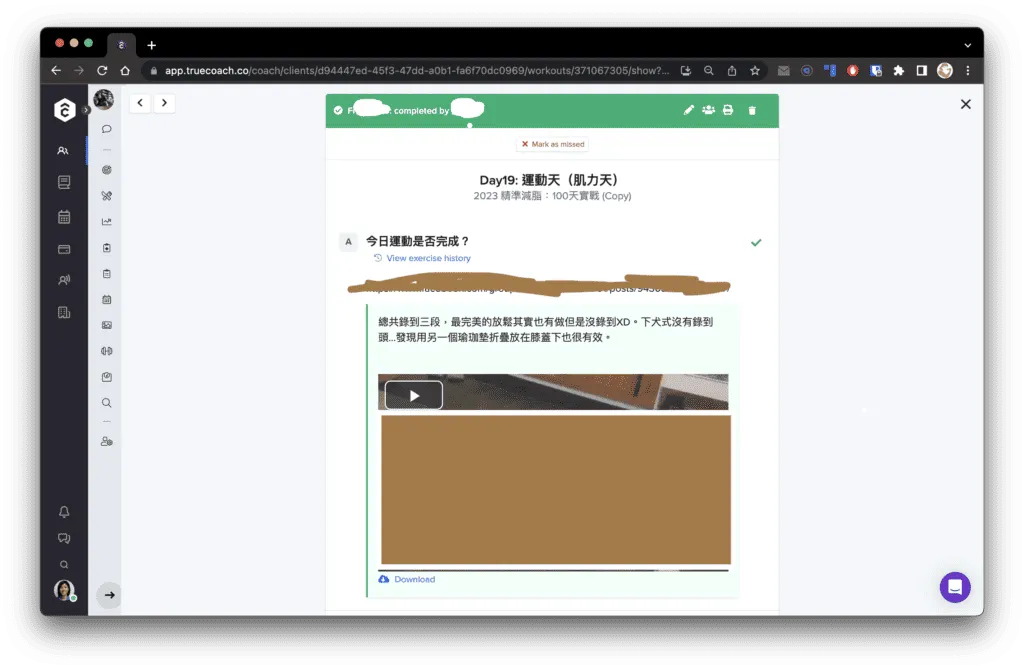Open notifications bell in the sidebar
The height and width of the screenshot is (669, 1024).
[64, 512]
